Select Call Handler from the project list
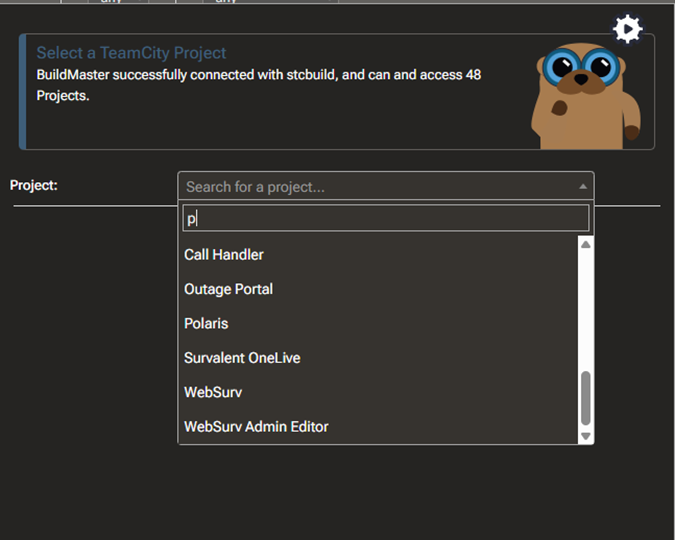 coord(224,255)
